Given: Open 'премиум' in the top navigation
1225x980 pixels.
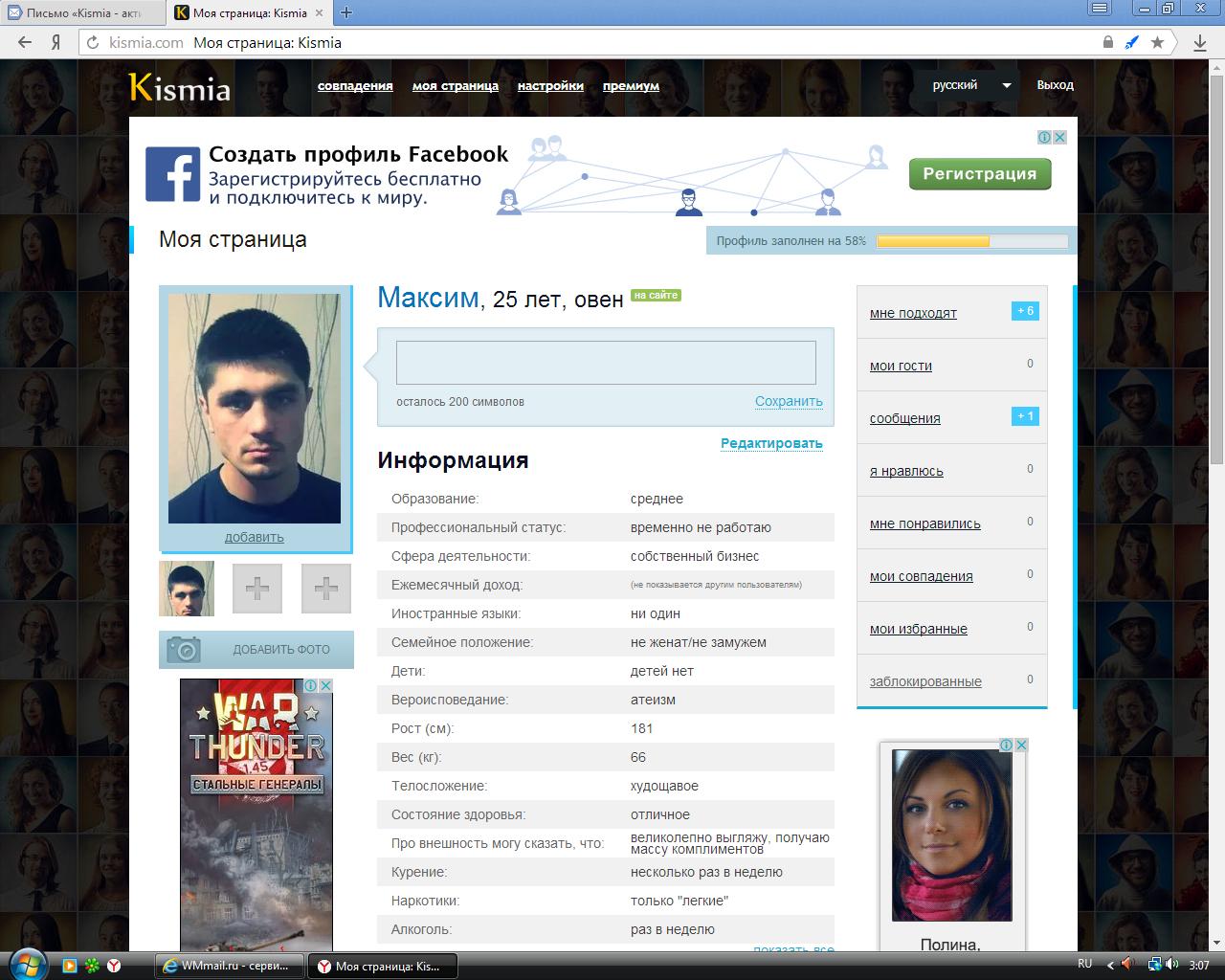Looking at the screenshot, I should (x=631, y=86).
